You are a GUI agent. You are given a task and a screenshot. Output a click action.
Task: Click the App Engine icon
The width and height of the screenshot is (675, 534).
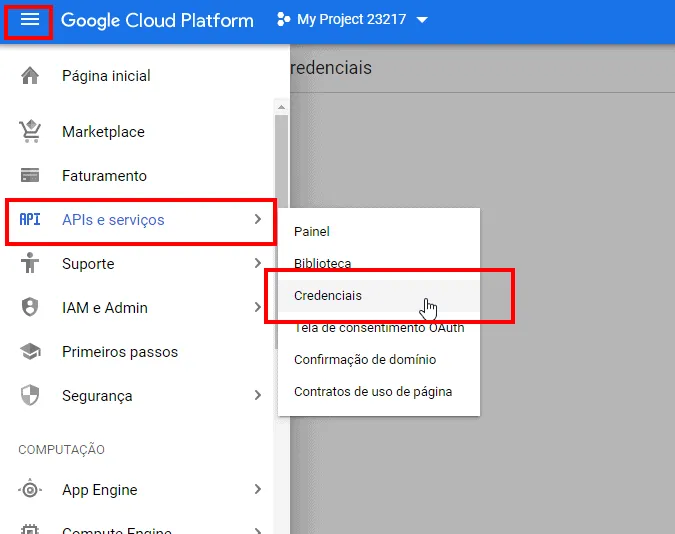30,490
